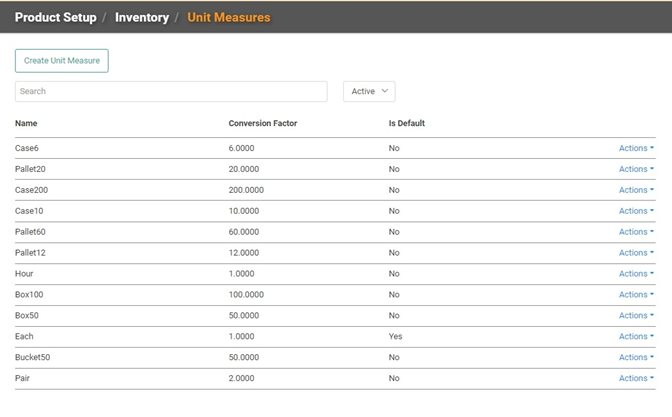Select the Unit Measures breadcrumb
This screenshot has height=417, width=672.
[229, 17]
